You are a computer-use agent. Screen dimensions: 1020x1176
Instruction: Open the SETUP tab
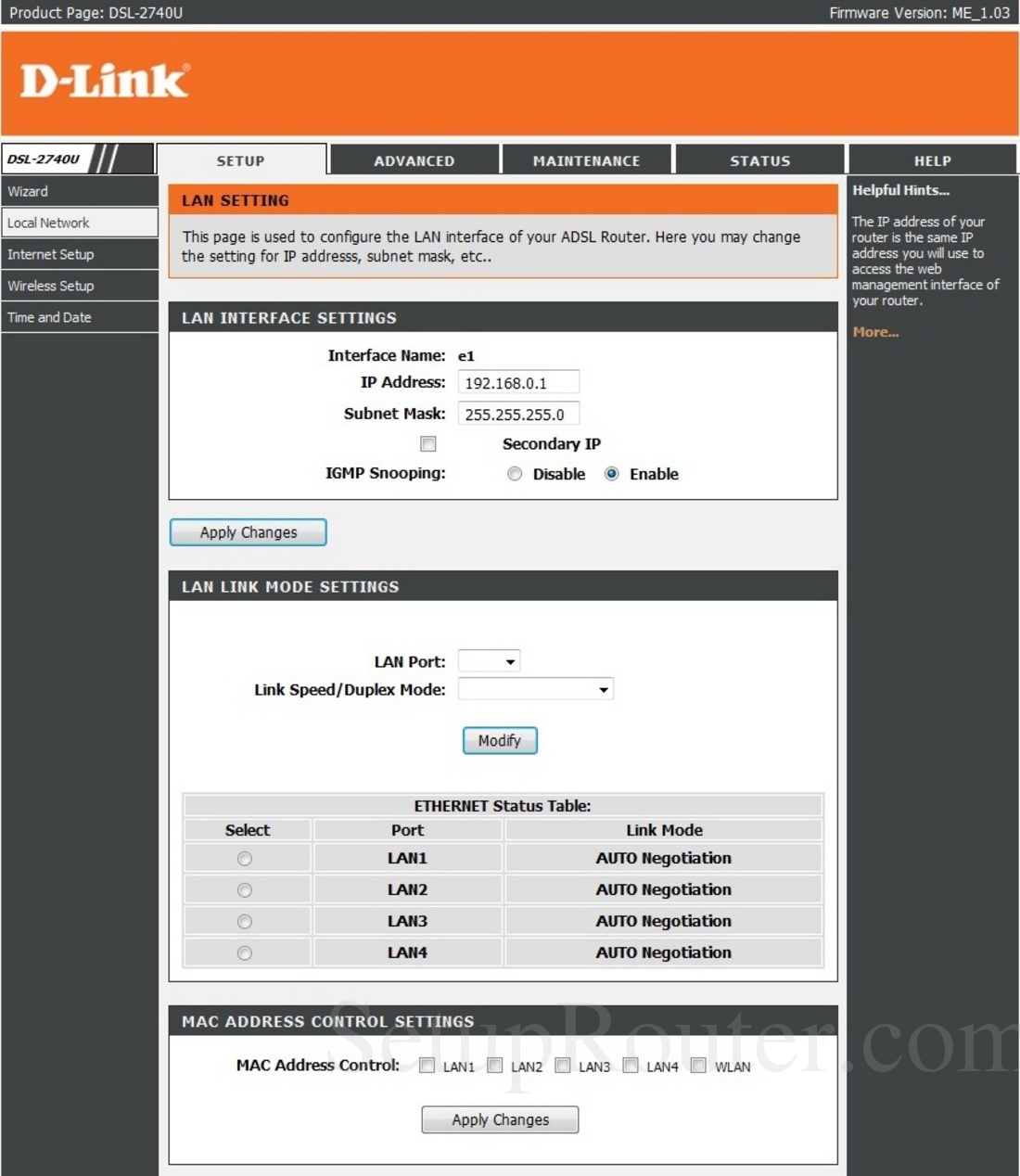(x=241, y=160)
